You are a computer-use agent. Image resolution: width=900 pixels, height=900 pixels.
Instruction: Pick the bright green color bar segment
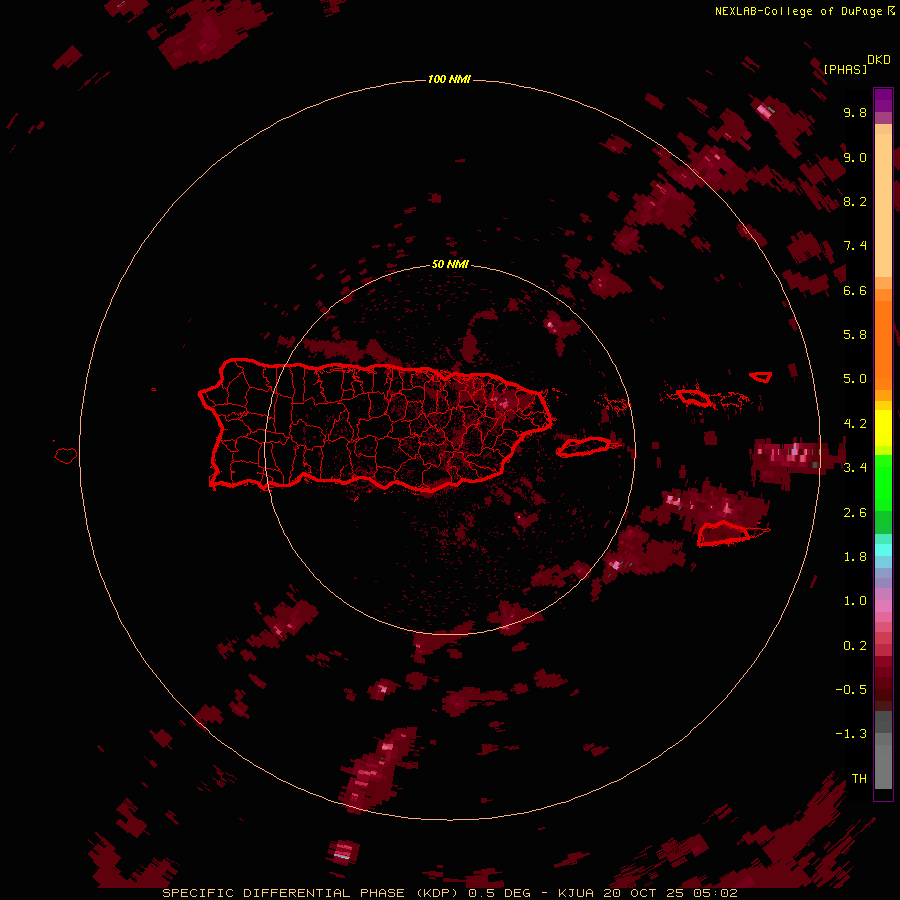point(883,483)
